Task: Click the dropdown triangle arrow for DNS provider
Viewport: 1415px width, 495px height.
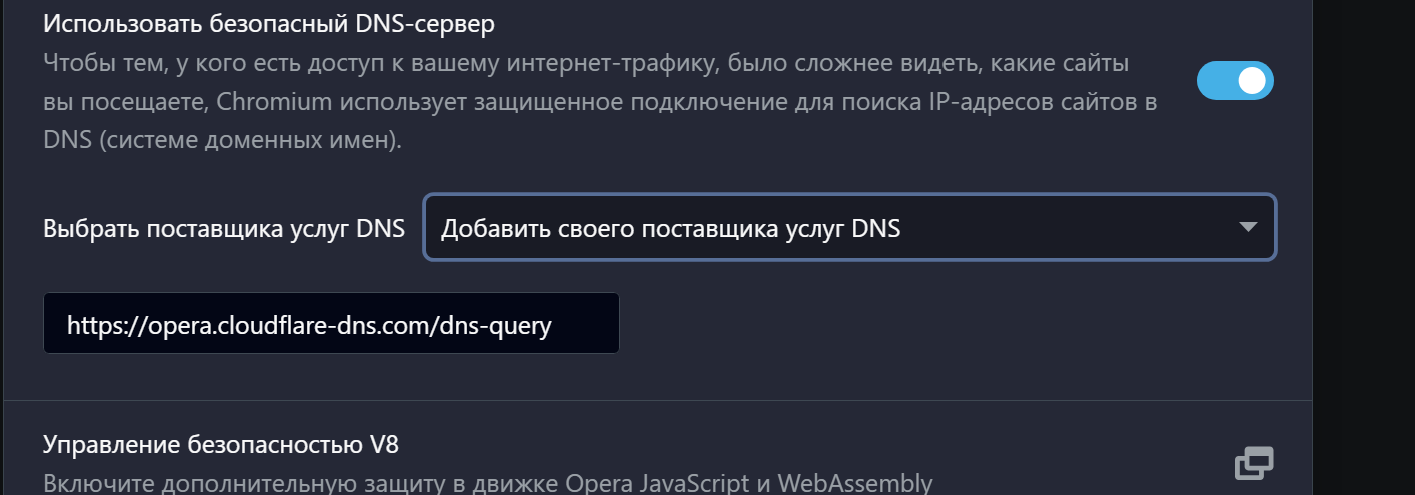Action: pos(1247,228)
